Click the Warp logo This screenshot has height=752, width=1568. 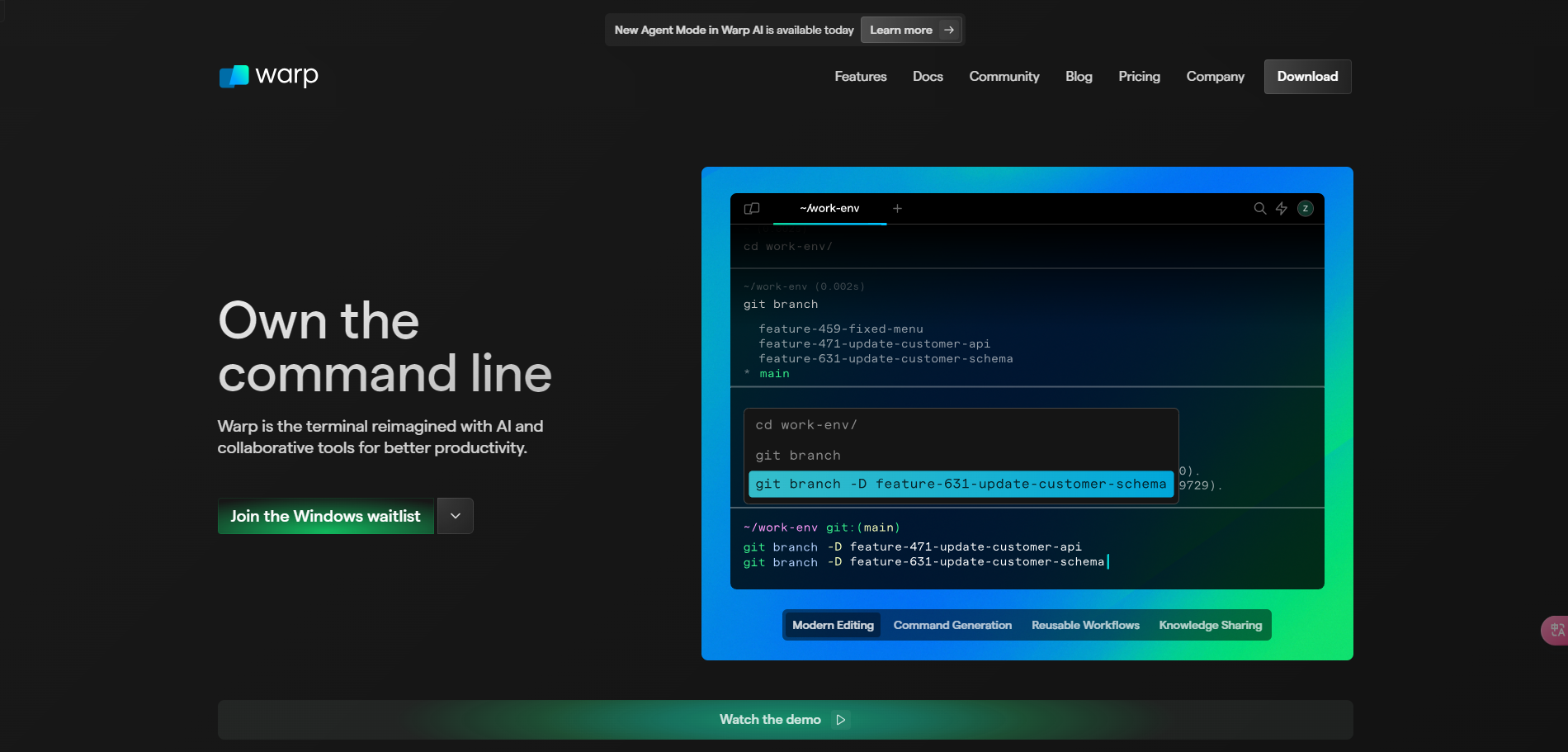tap(268, 76)
